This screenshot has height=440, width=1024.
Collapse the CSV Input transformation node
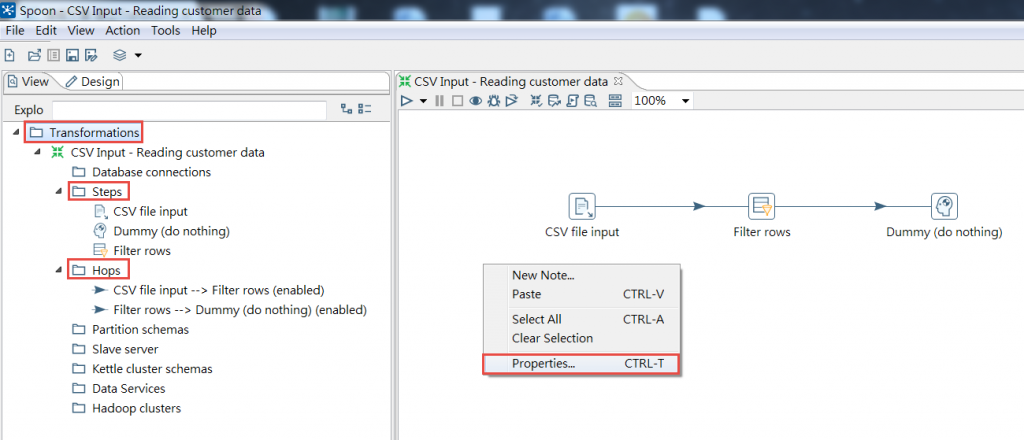37,152
